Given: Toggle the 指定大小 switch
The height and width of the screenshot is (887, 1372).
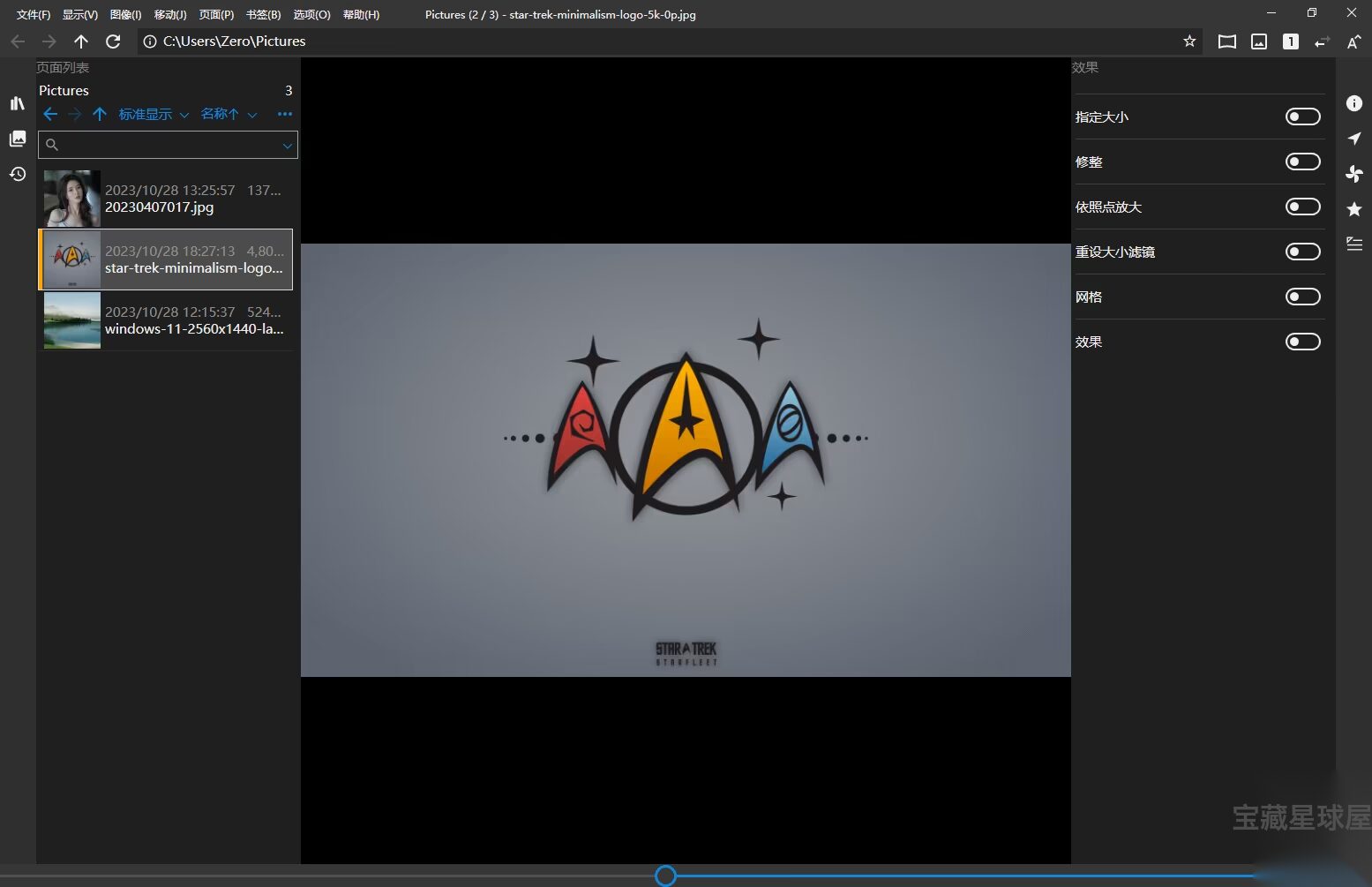Looking at the screenshot, I should tap(1302, 117).
